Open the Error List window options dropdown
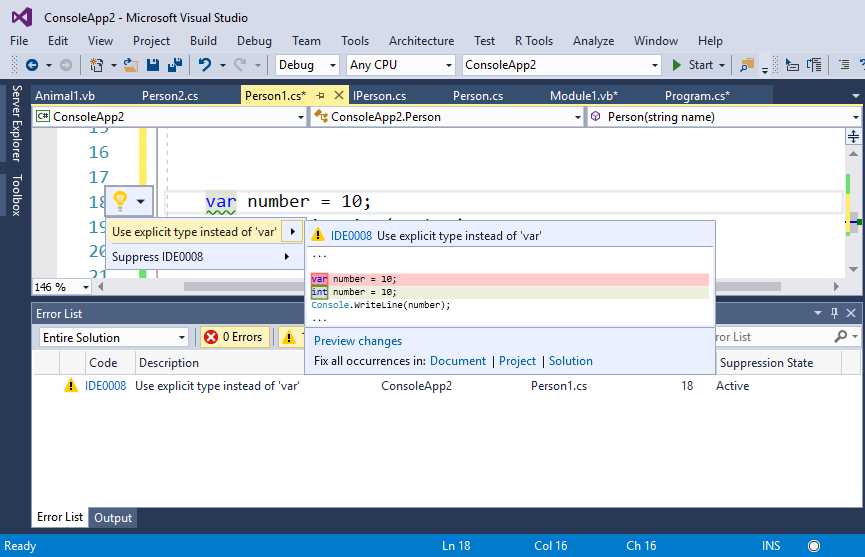 [x=817, y=313]
